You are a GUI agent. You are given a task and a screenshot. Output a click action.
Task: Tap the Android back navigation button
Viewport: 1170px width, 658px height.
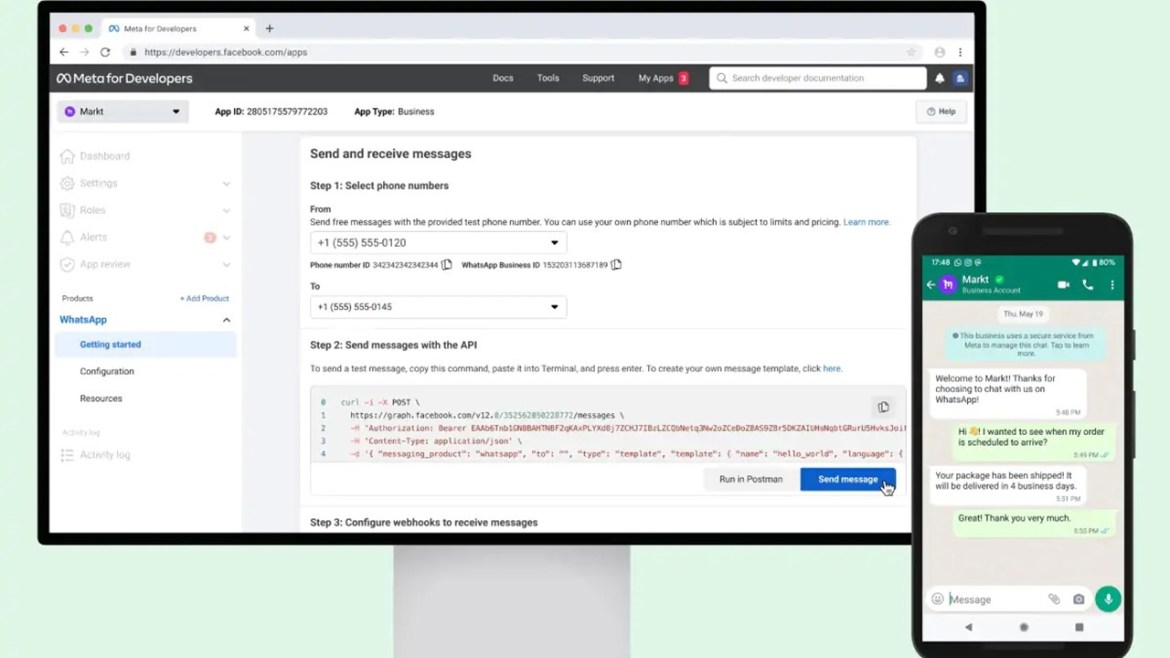click(x=969, y=627)
